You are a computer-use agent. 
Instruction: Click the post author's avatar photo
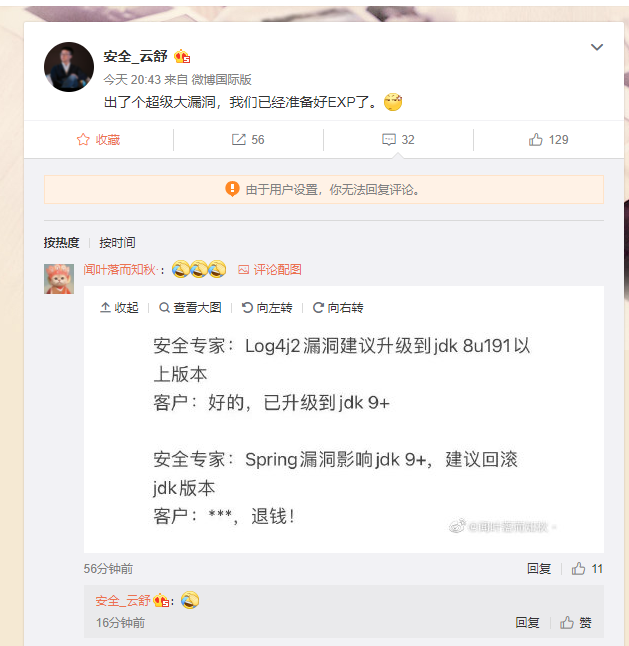[69, 67]
